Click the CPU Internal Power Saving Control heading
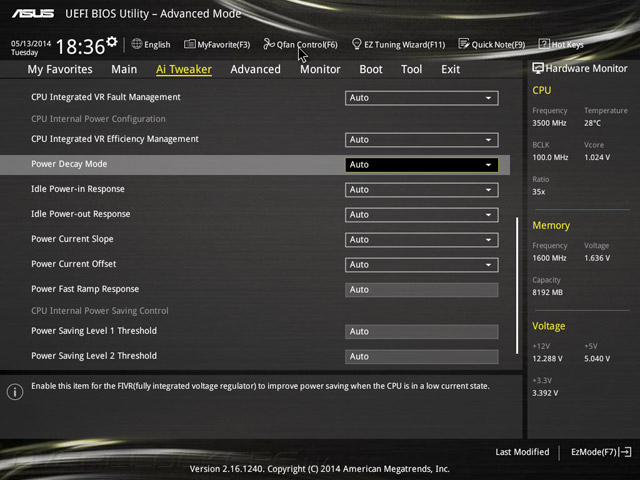 100,311
